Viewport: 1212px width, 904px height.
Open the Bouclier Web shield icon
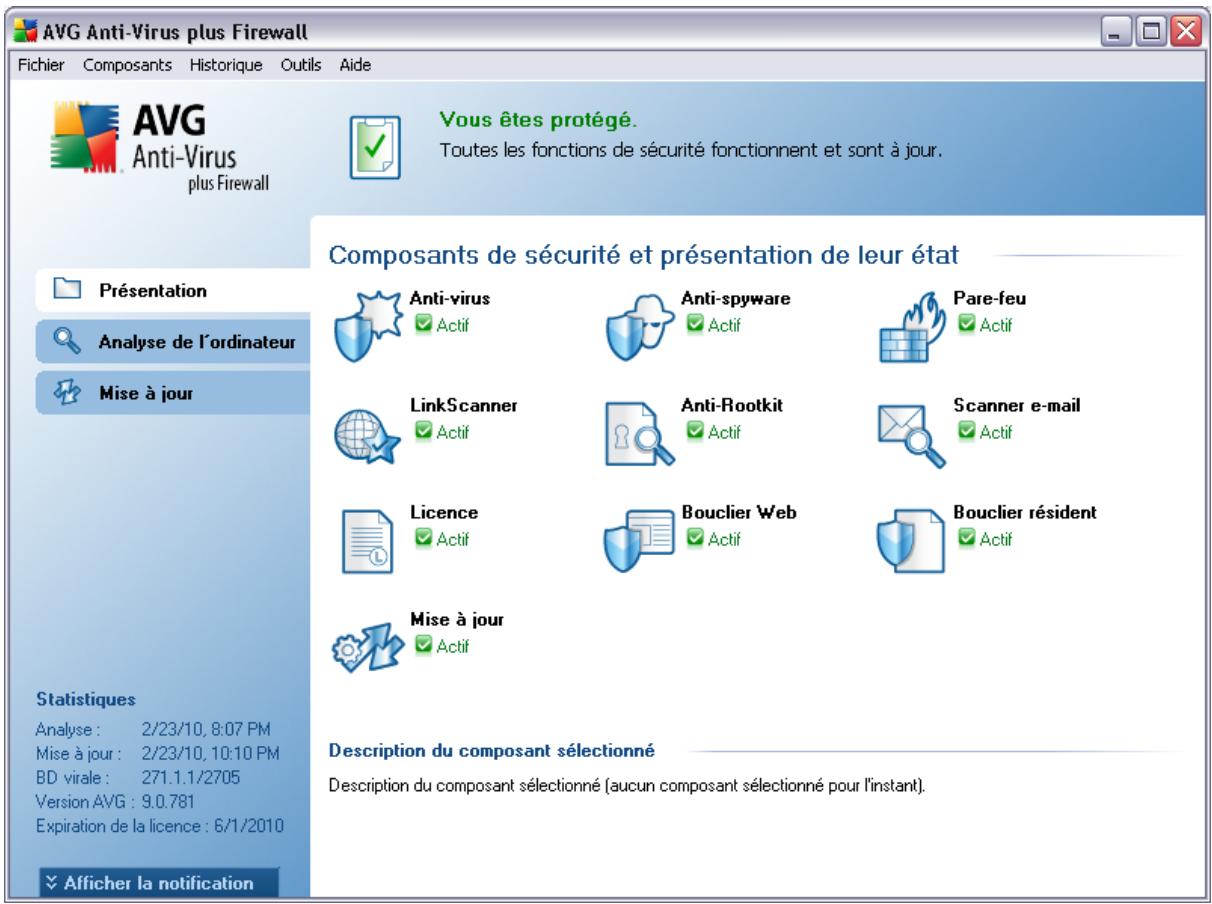pyautogui.click(x=639, y=541)
